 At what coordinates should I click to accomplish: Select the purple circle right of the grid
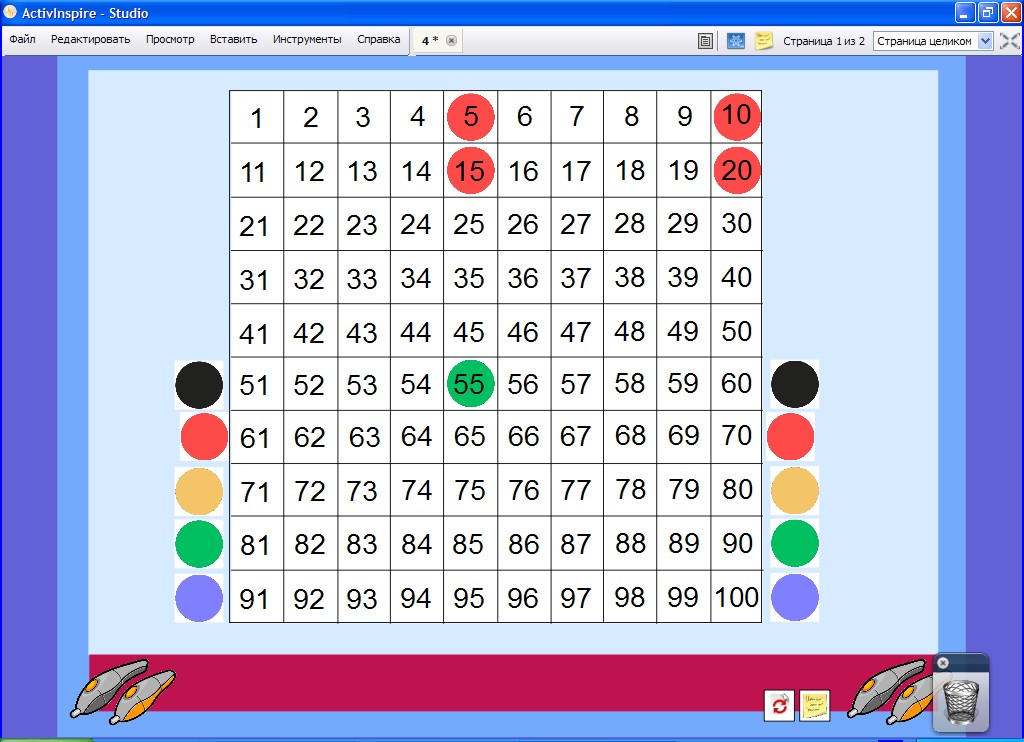(x=795, y=598)
